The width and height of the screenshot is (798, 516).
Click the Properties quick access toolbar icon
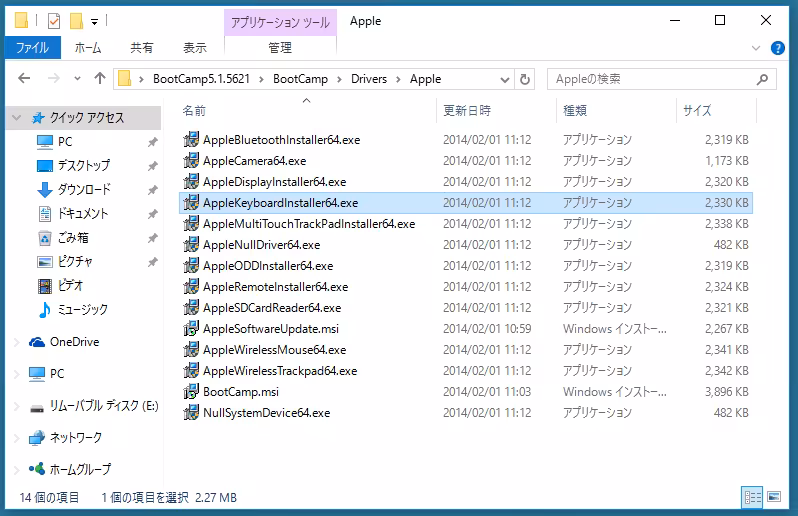pyautogui.click(x=54, y=21)
